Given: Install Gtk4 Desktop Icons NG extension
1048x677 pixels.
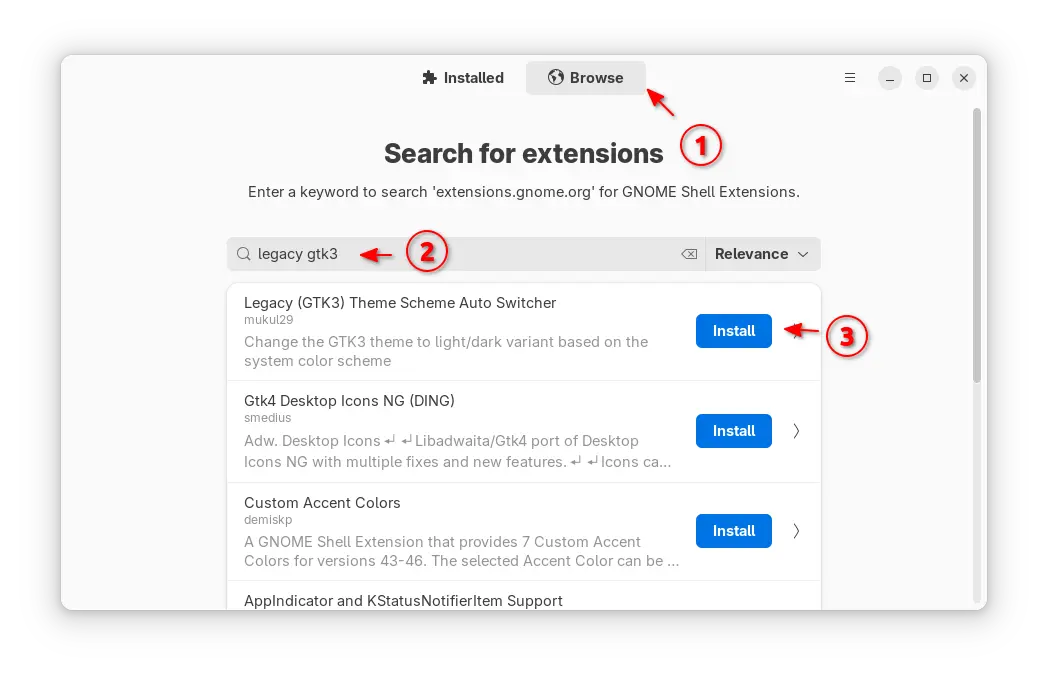Looking at the screenshot, I should [x=733, y=431].
